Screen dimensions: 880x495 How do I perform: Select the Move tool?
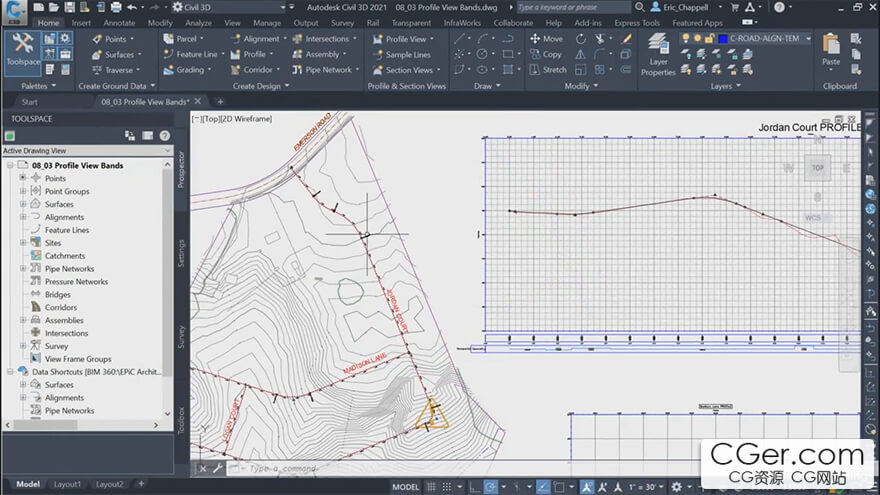[546, 39]
